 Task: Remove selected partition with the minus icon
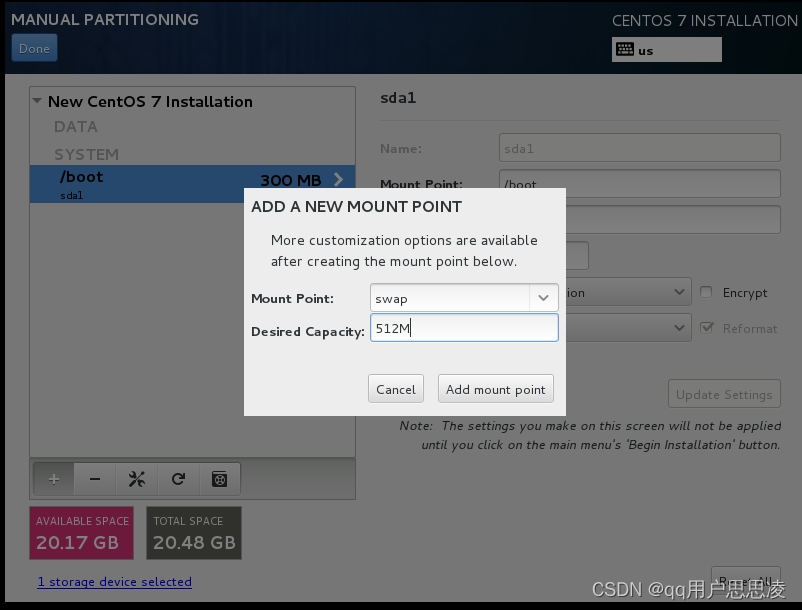(94, 478)
